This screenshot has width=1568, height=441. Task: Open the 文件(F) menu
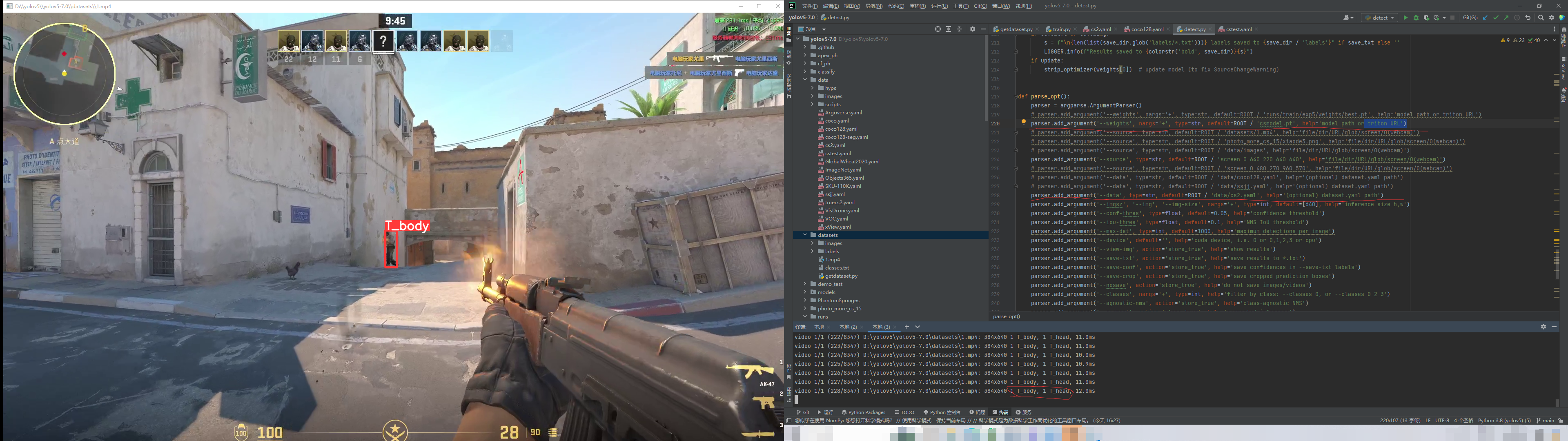point(810,6)
